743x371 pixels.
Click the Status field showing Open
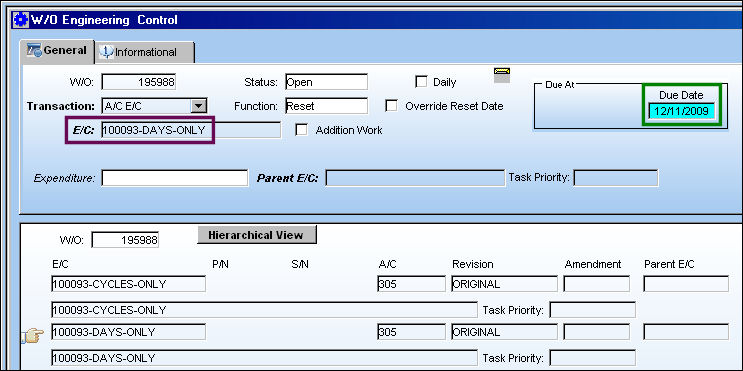(x=326, y=82)
